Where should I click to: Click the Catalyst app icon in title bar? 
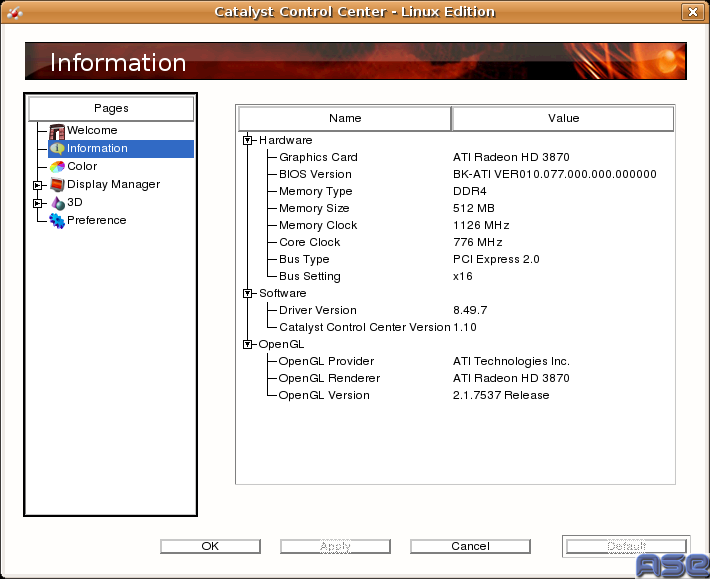pyautogui.click(x=14, y=12)
